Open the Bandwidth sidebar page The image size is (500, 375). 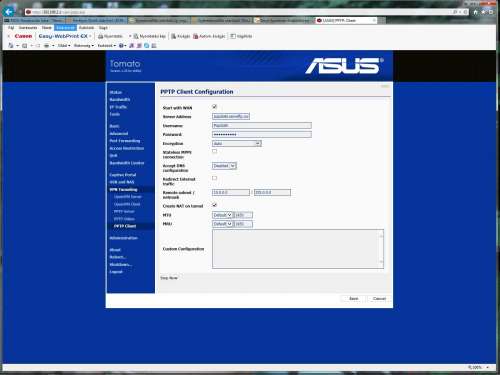pyautogui.click(x=120, y=100)
